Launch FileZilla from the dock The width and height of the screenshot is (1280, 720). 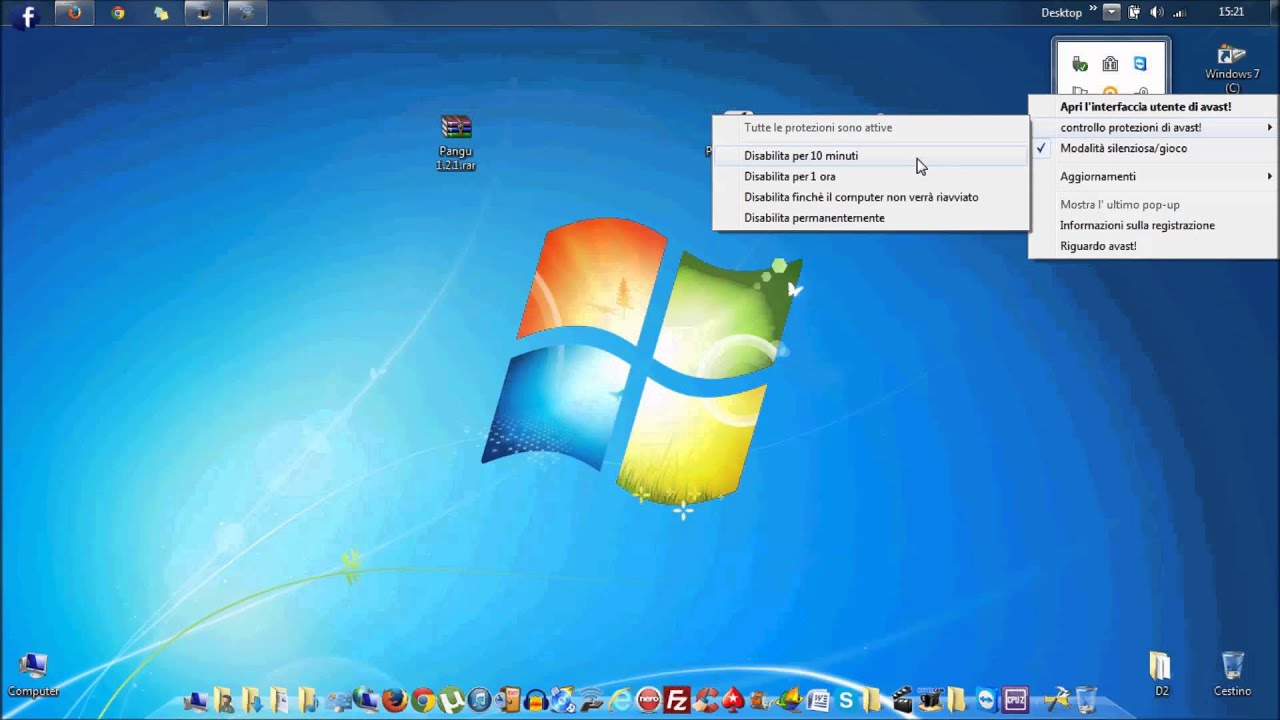pos(677,699)
